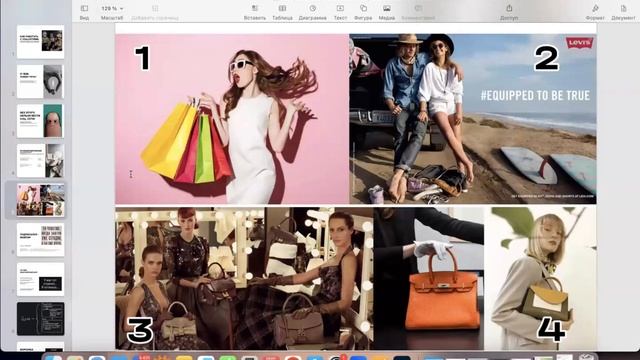Select page 6 thumbnail in sidebar
This screenshot has height=360, width=640.
(x=40, y=240)
